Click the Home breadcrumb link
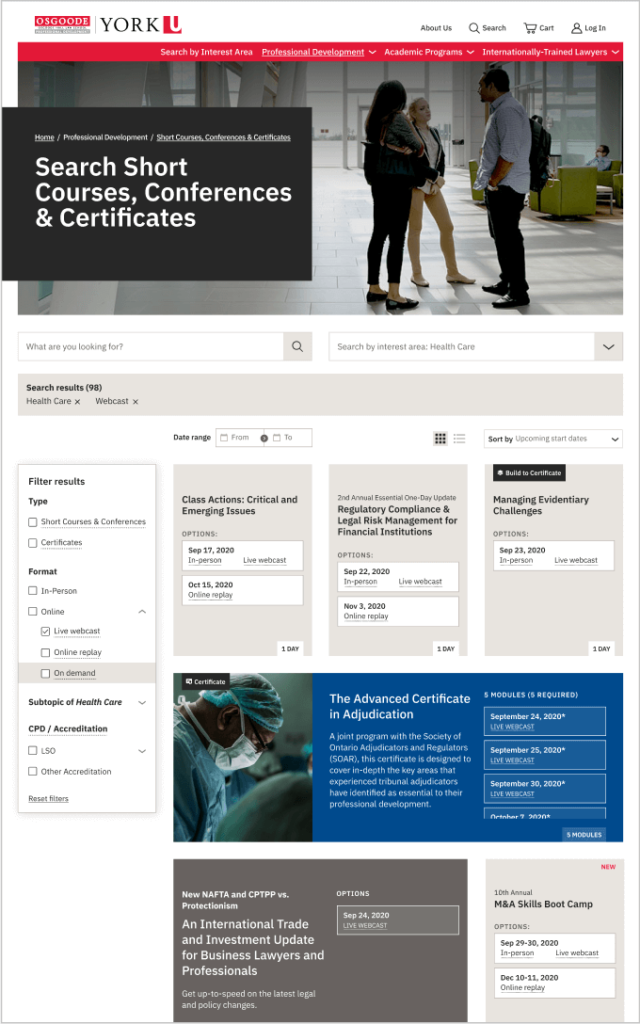 click(44, 138)
